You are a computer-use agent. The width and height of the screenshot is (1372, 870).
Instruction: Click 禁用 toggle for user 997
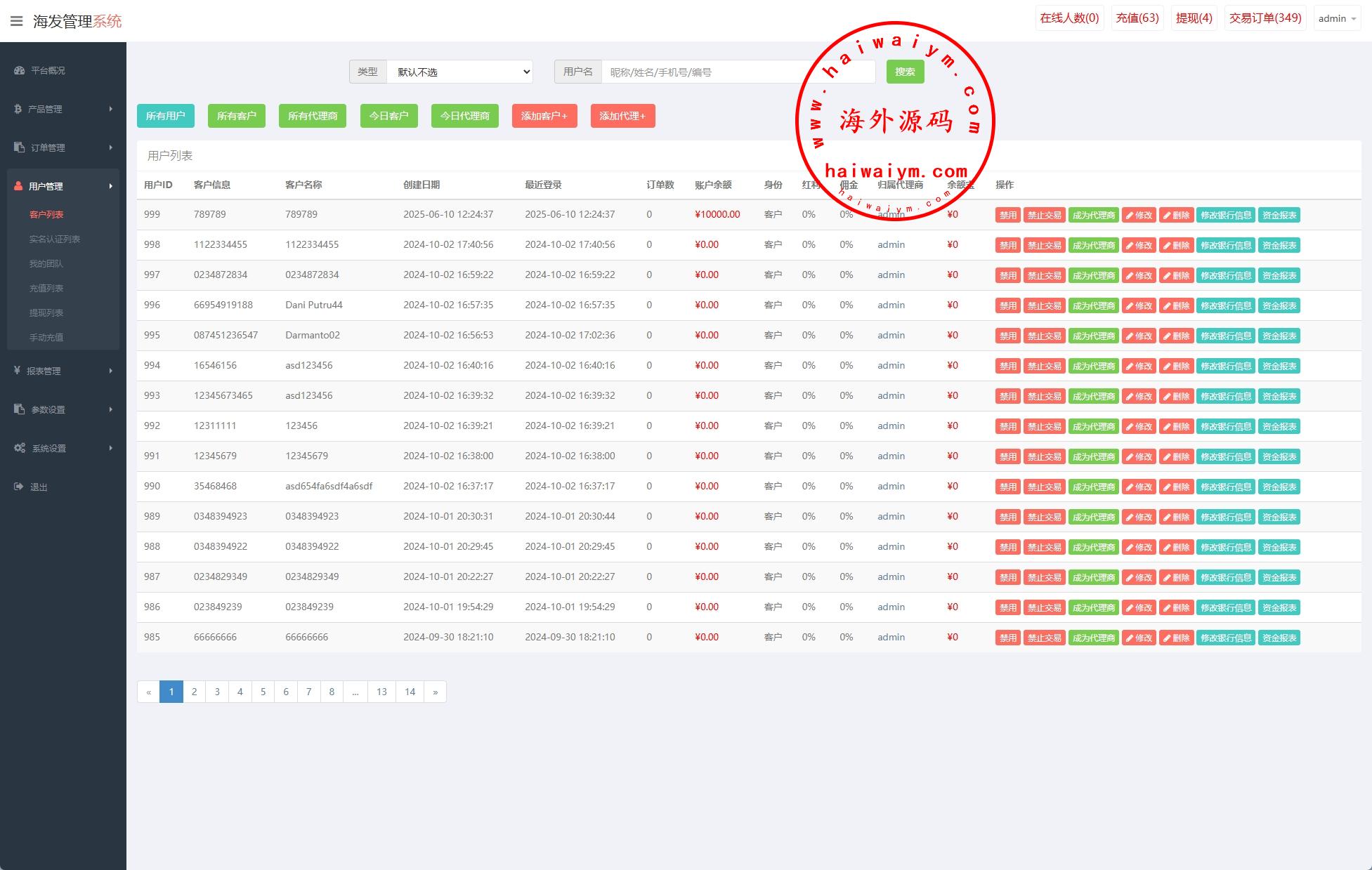pyautogui.click(x=1007, y=276)
